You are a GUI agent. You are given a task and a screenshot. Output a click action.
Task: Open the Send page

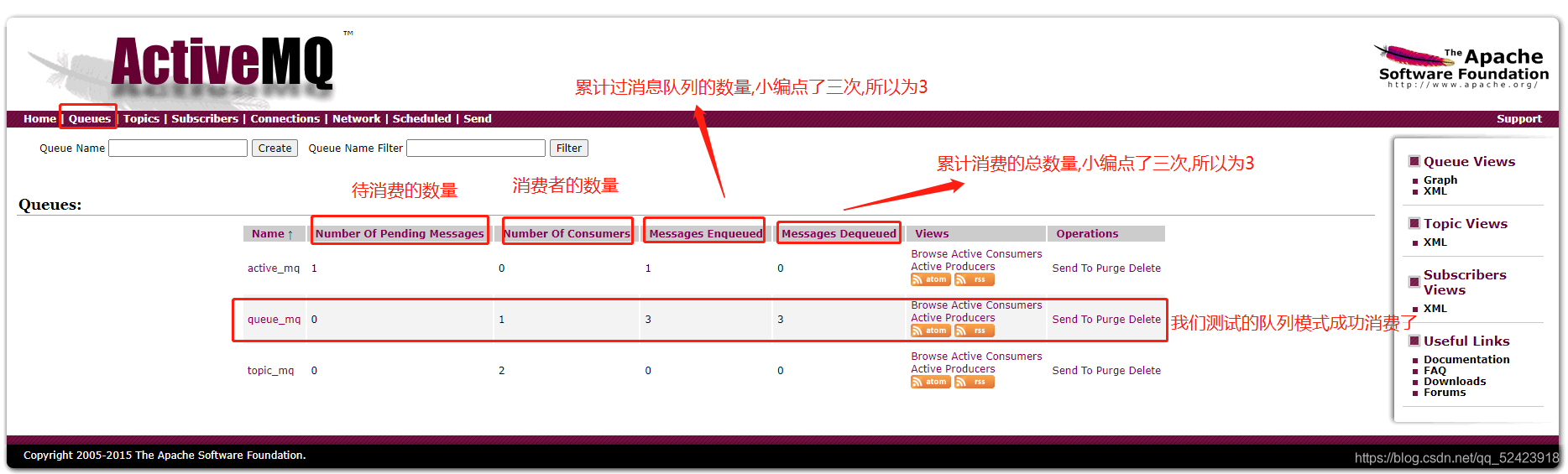(478, 119)
